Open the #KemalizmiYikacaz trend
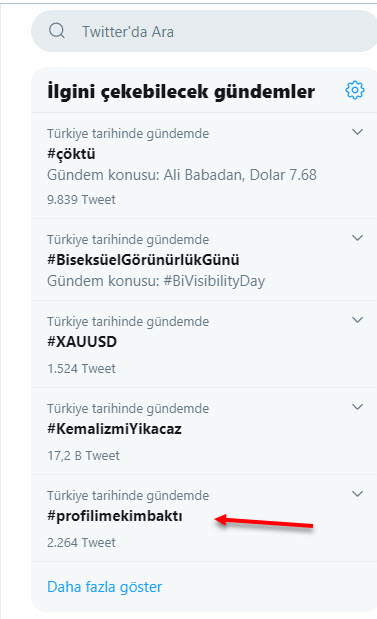 [x=114, y=429]
